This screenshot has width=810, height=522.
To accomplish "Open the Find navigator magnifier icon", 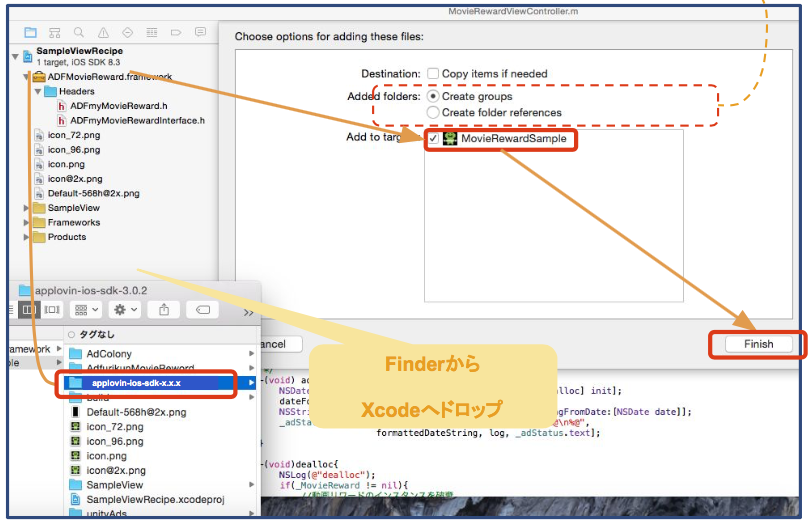I will tap(79, 33).
